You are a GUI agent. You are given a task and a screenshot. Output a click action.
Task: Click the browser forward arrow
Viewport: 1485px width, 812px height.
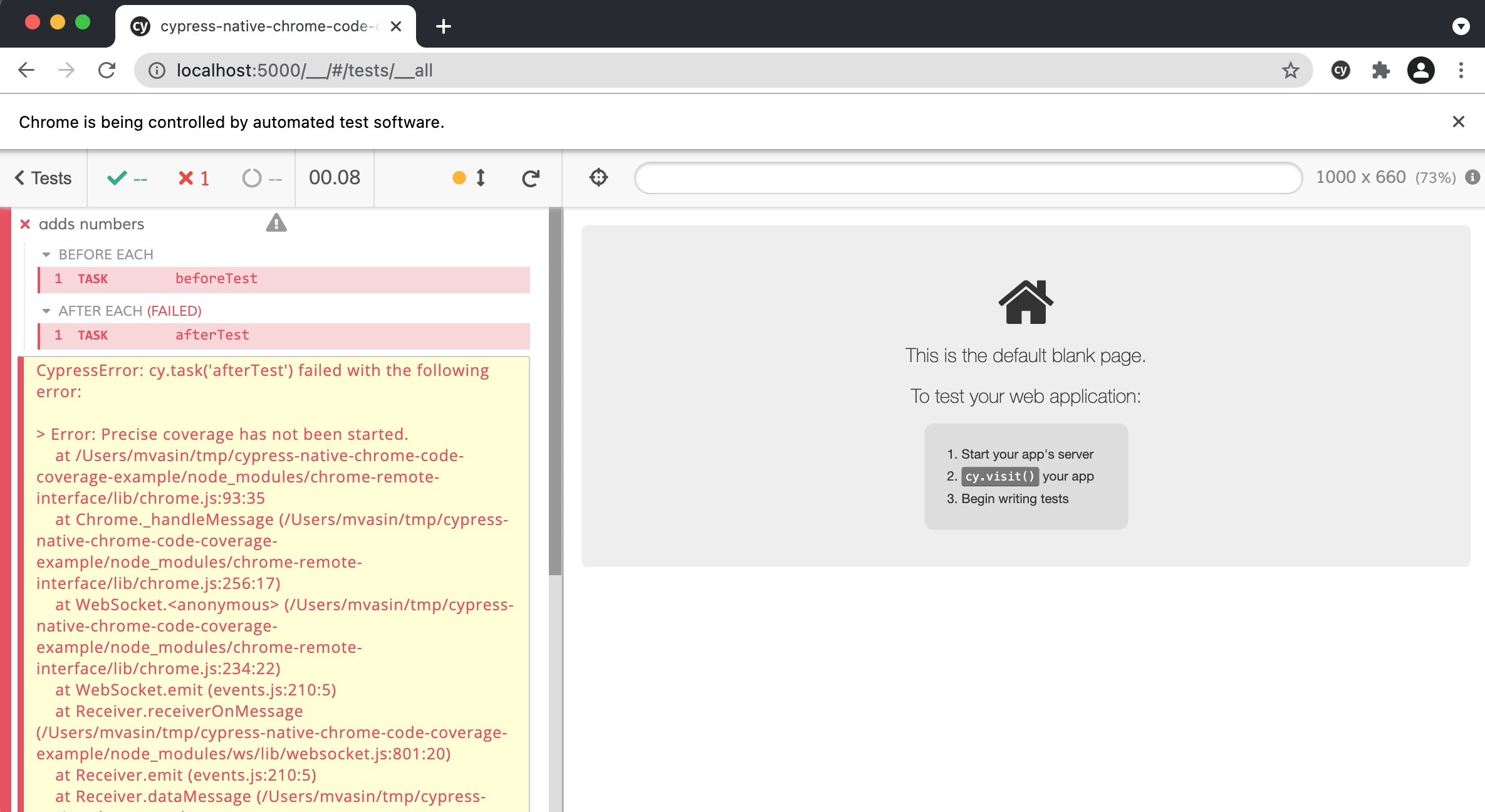66,70
